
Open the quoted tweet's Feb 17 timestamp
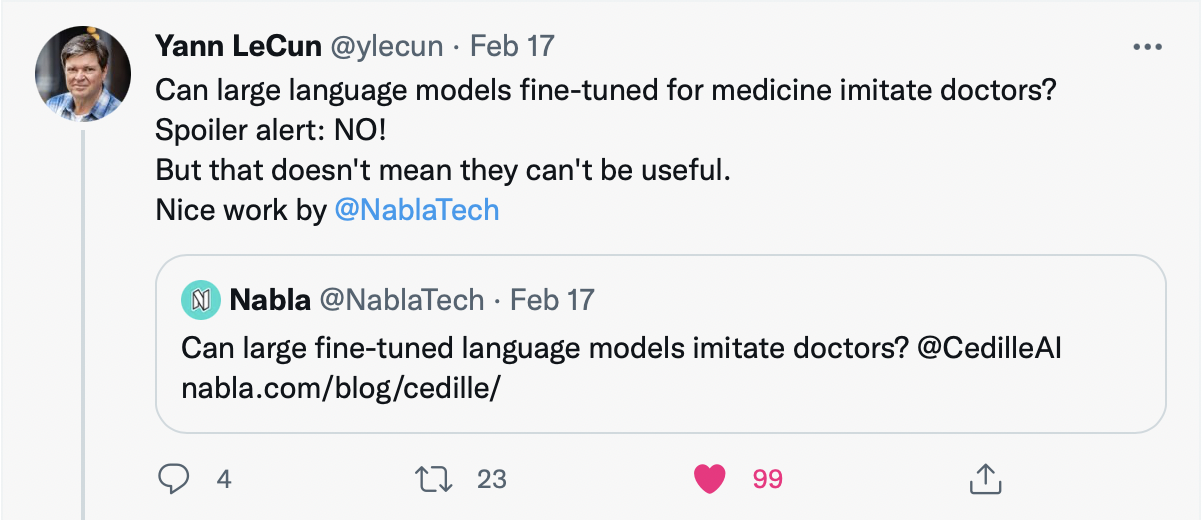pyautogui.click(x=553, y=299)
